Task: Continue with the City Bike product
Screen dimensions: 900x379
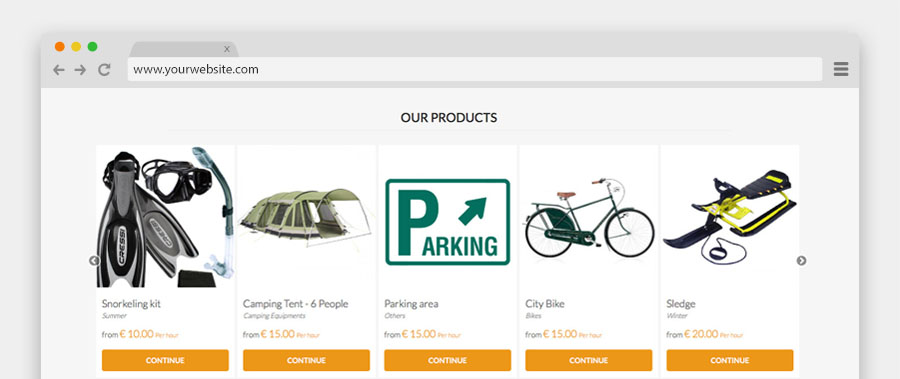Action: (588, 360)
